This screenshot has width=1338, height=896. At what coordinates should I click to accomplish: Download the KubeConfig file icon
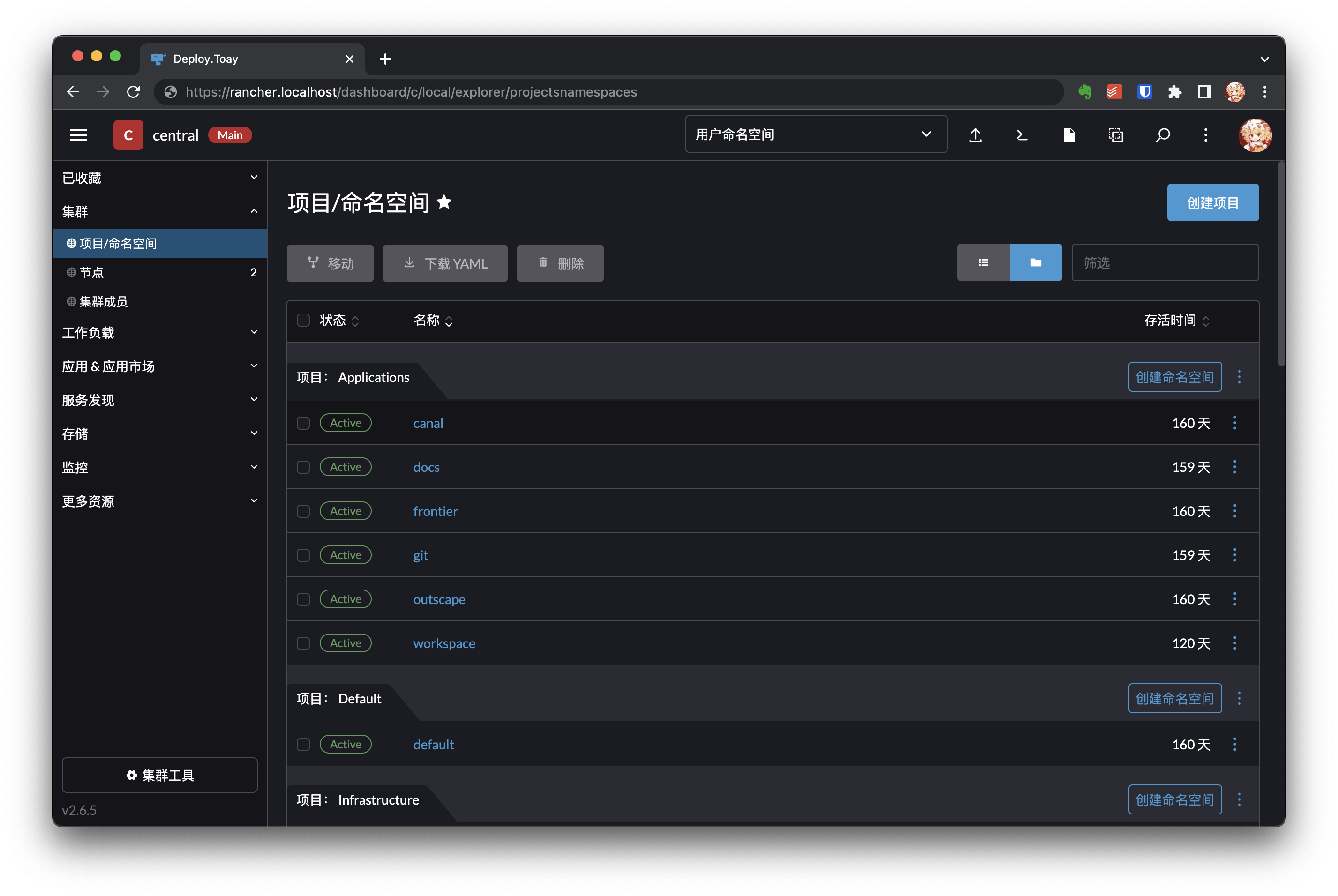coord(1068,135)
